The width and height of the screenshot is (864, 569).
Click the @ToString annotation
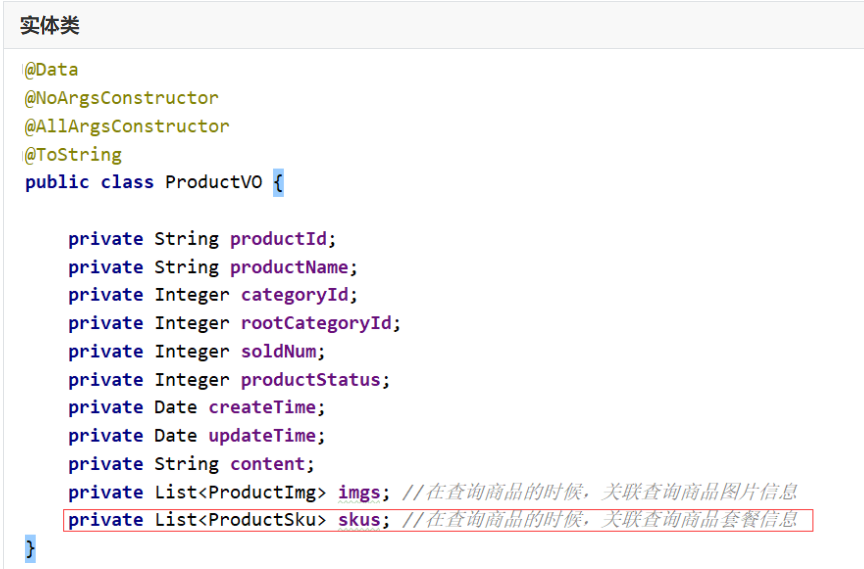coord(73,155)
